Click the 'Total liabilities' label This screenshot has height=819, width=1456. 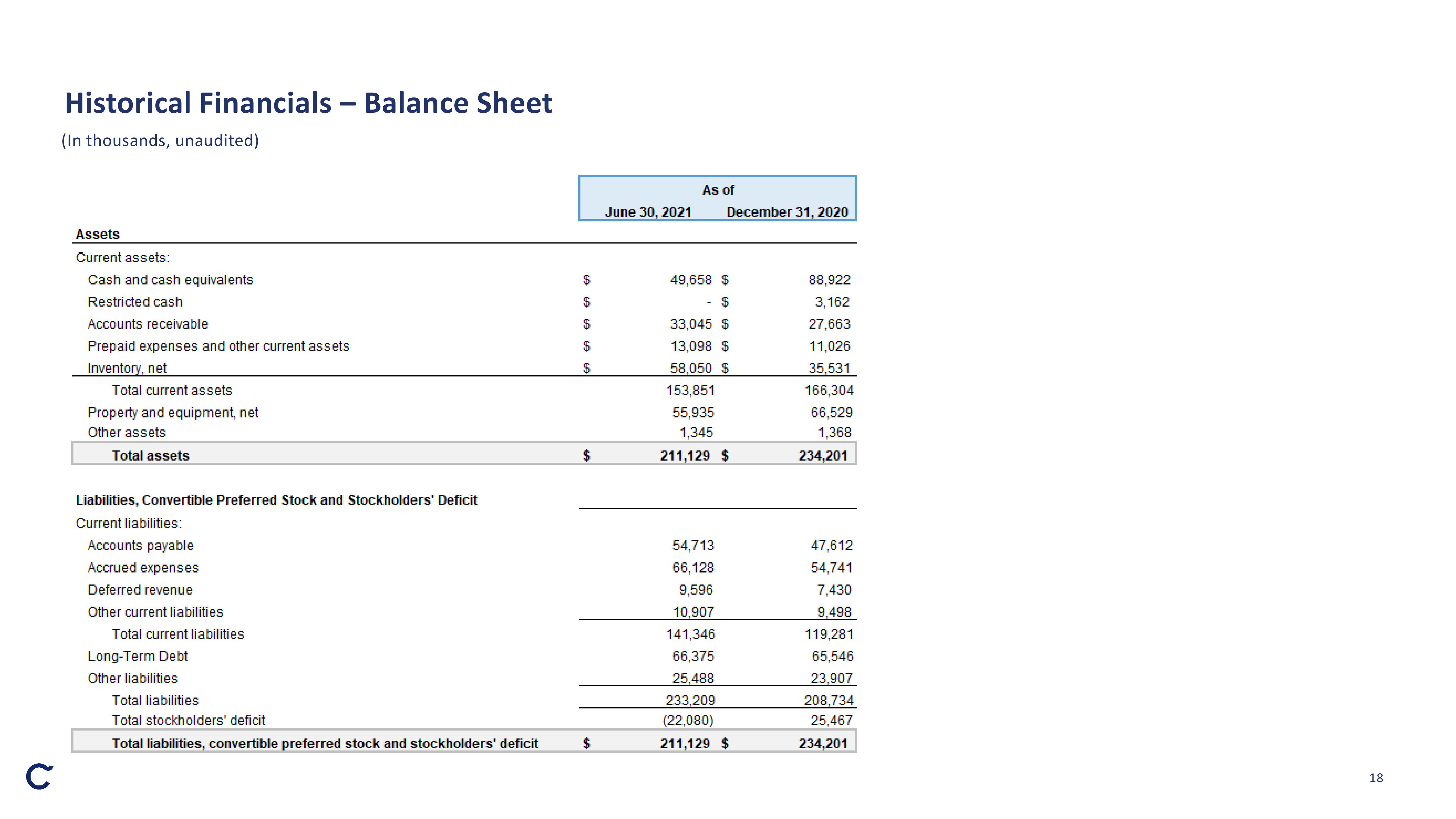pyautogui.click(x=155, y=700)
